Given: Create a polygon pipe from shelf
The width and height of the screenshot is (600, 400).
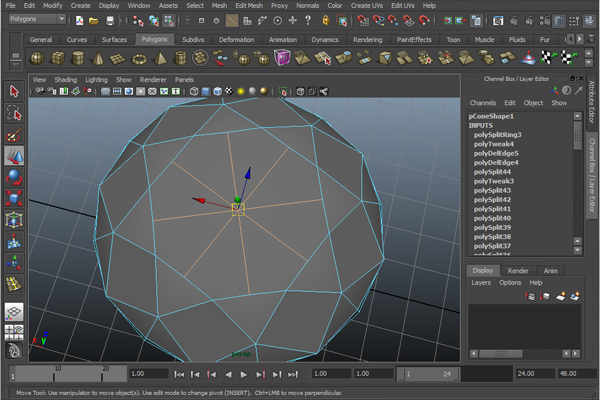Looking at the screenshot, I should pos(180,58).
